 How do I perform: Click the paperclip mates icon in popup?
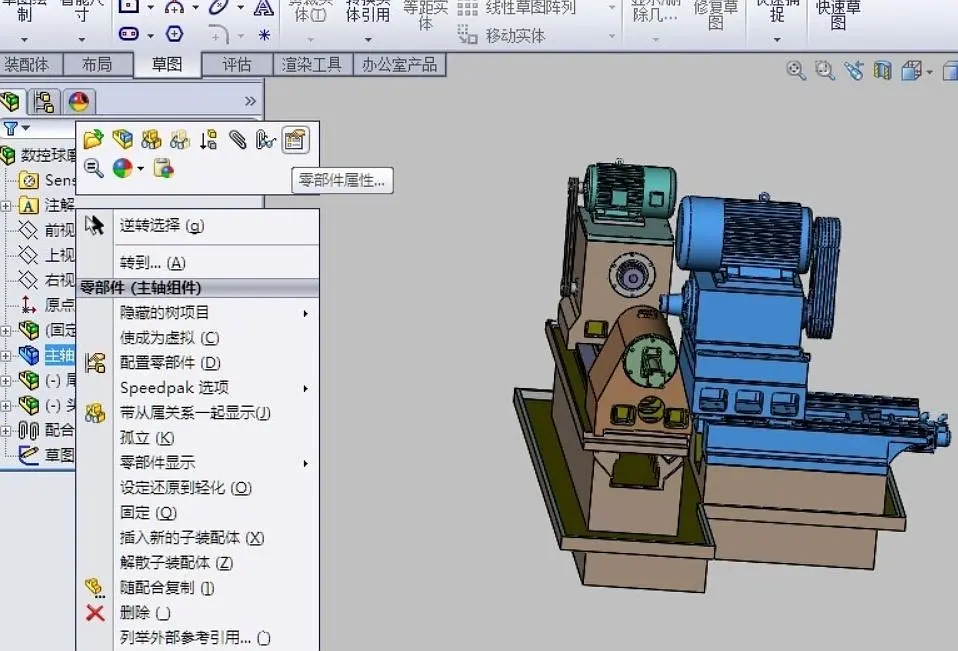(x=237, y=140)
